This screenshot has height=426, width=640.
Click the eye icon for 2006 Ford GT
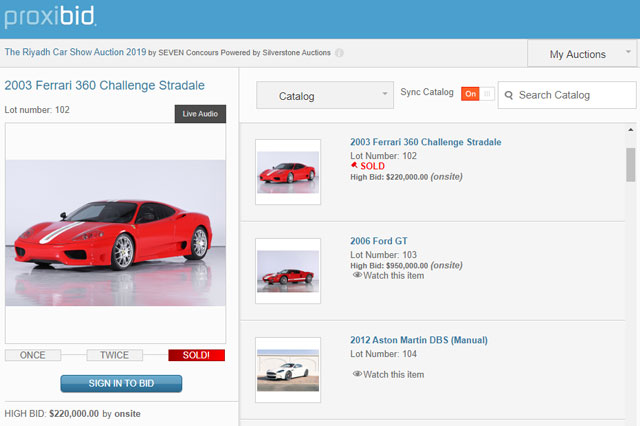pos(357,275)
